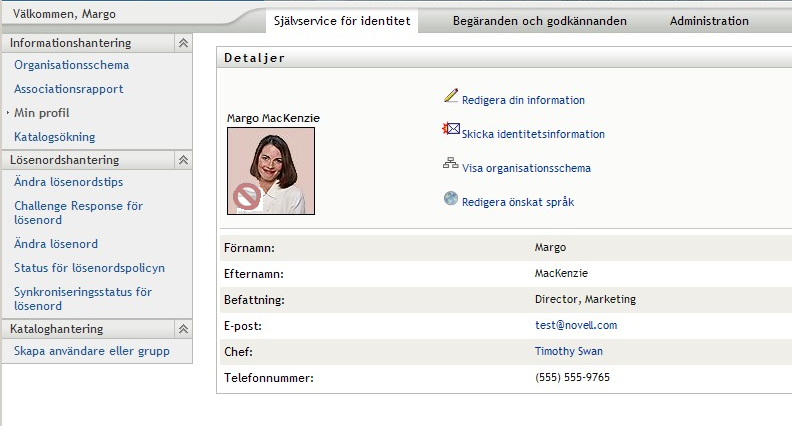Click the Välkommen, Margo greeting
Screen dimensions: 792x426
64,14
